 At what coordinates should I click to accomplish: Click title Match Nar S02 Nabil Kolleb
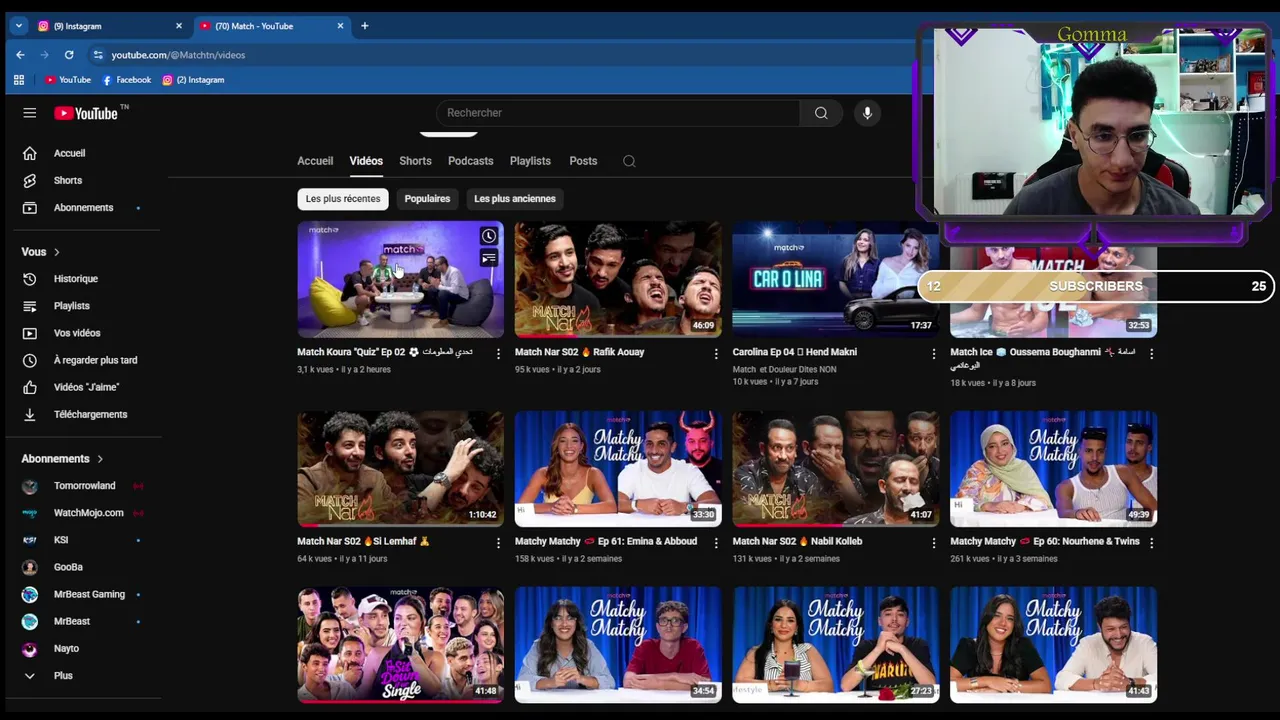[797, 541]
